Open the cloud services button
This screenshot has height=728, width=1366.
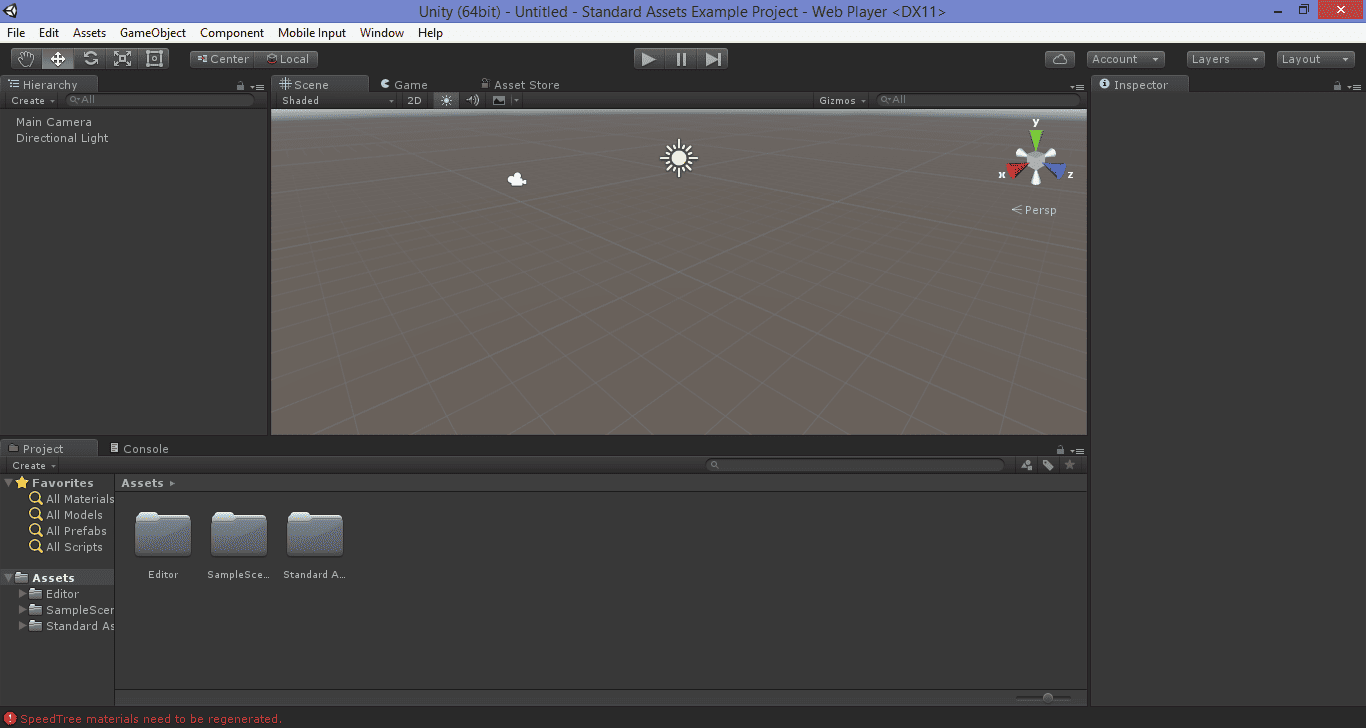coord(1060,59)
